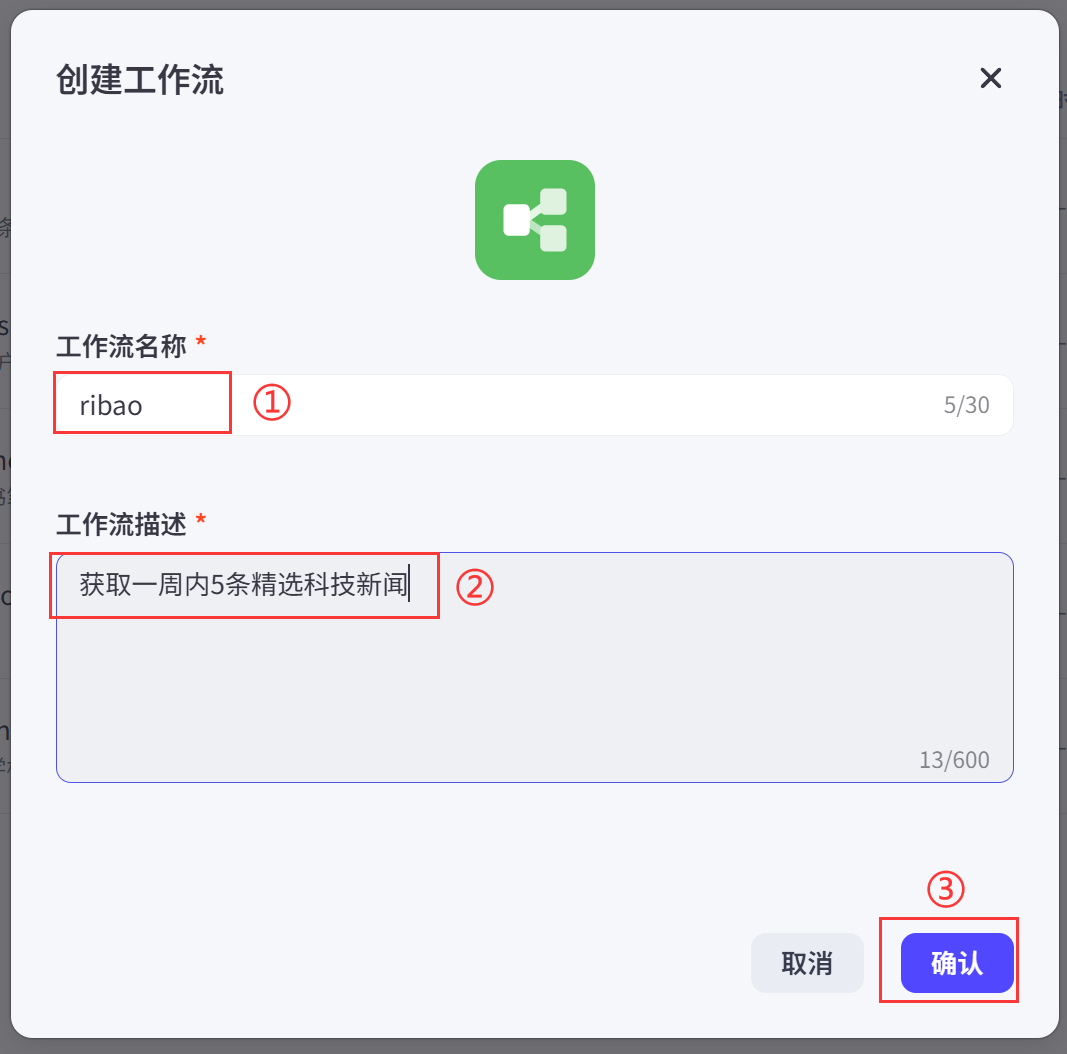Click the 获取一周内5条精选科技新闻 description text
Screen dimensions: 1067x1054
(244, 584)
